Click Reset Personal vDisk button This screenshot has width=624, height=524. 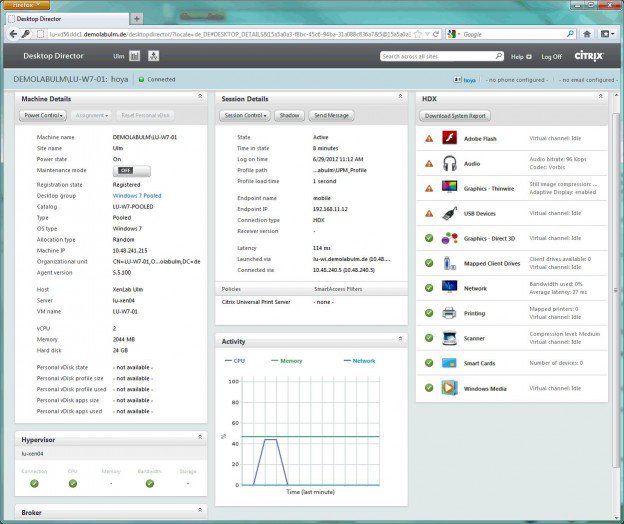(x=146, y=115)
